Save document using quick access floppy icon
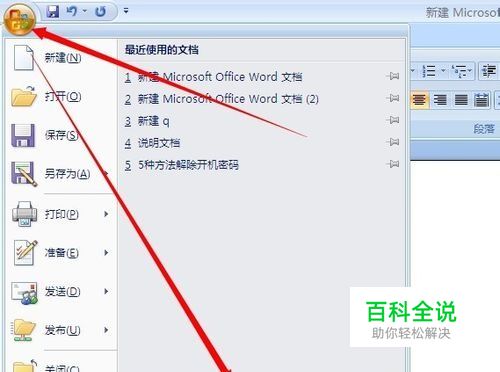500x372 pixels. [53, 11]
